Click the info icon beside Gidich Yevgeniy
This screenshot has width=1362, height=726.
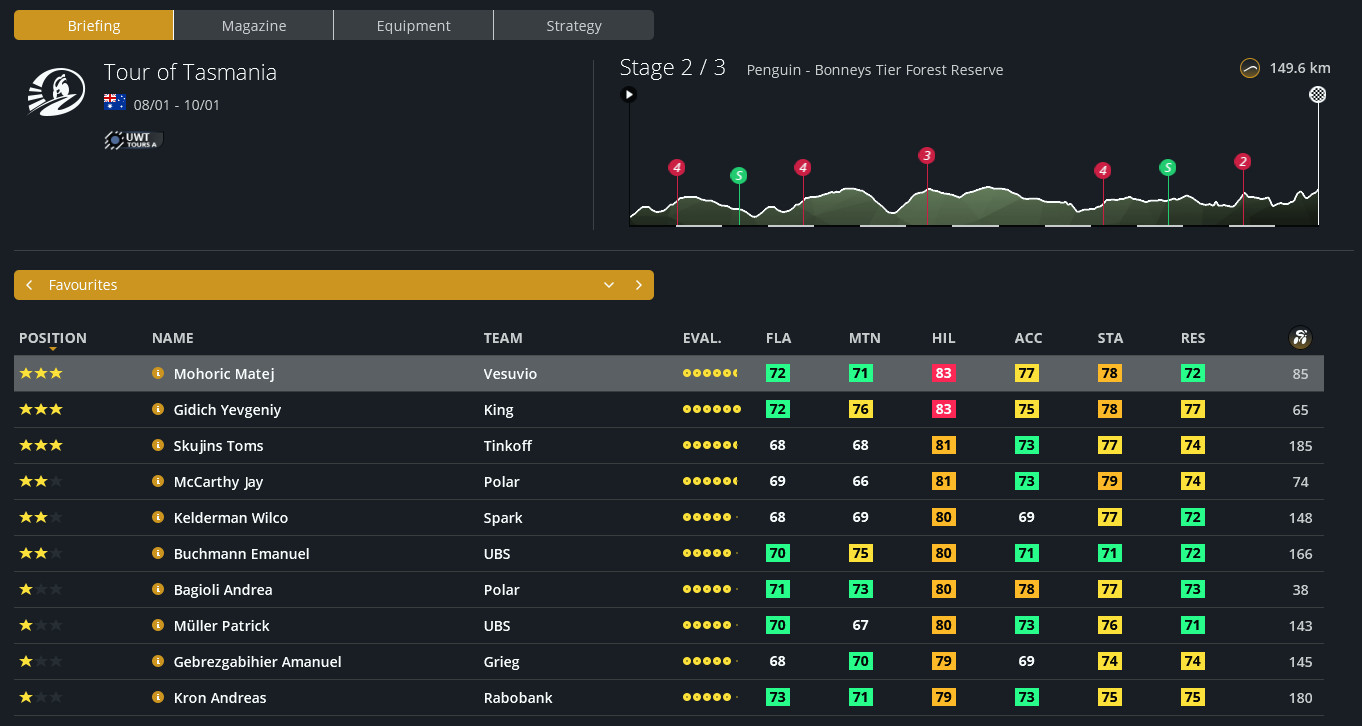[157, 409]
